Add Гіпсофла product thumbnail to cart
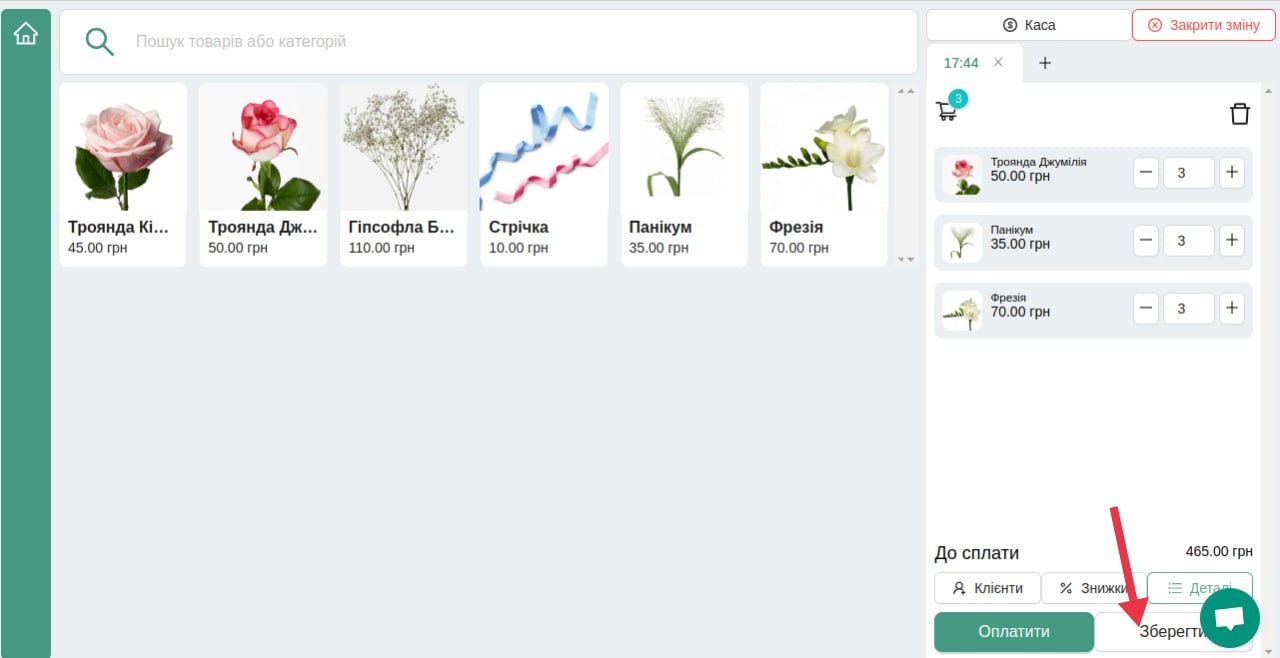 [403, 147]
